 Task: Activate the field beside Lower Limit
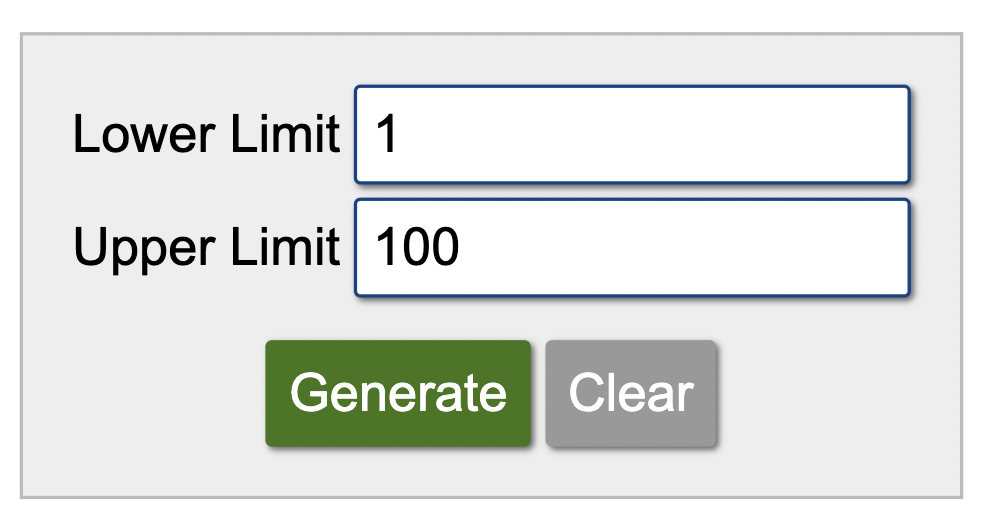click(x=631, y=135)
